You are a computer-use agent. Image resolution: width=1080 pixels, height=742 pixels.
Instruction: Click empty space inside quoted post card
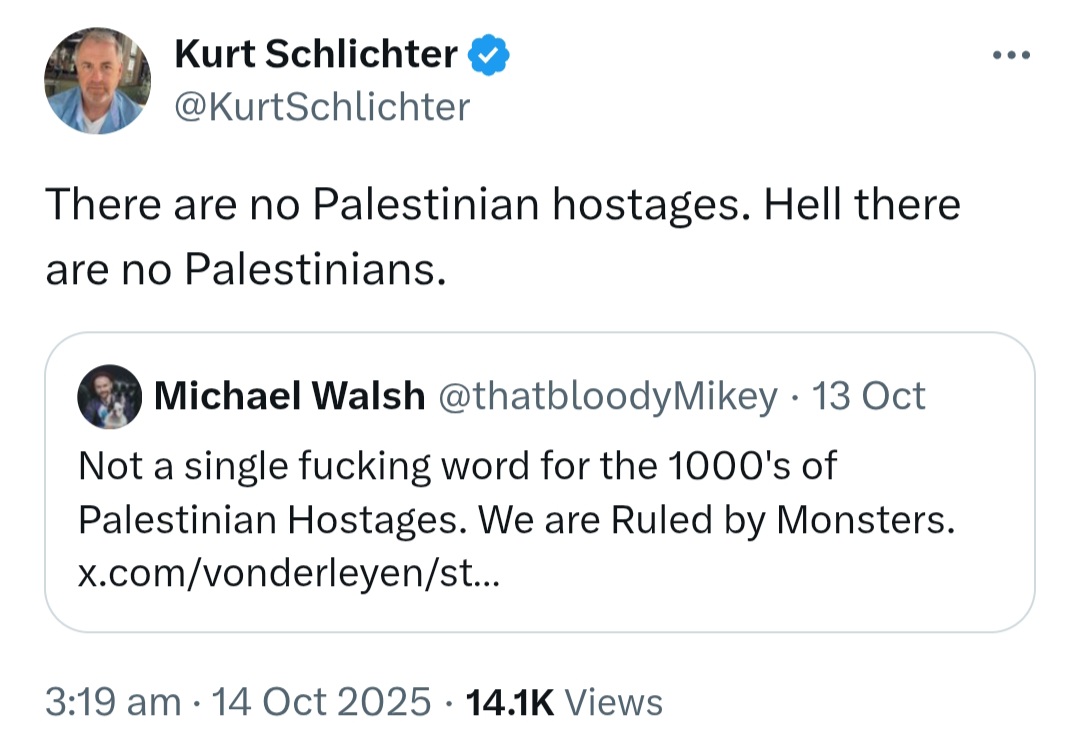[800, 590]
